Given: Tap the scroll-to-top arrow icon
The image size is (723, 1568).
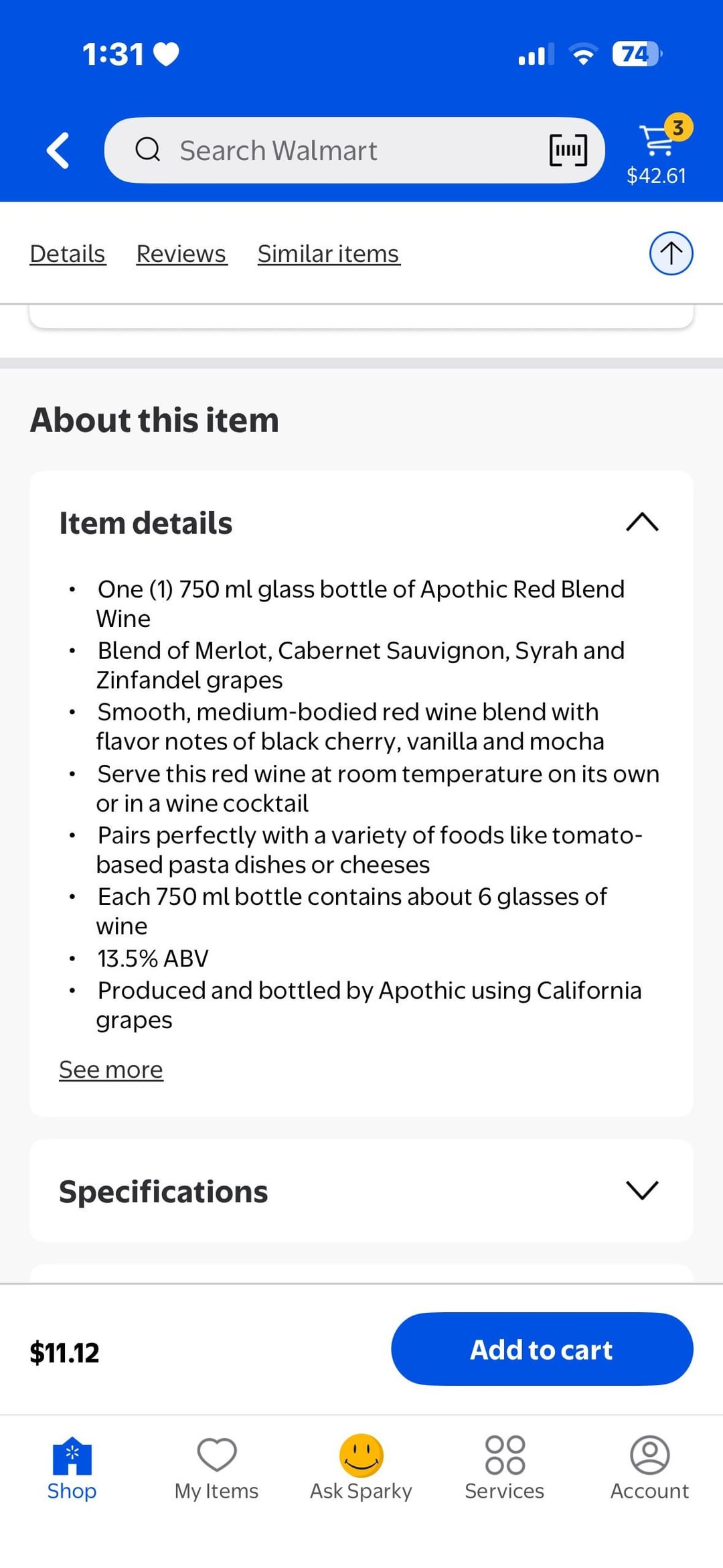Looking at the screenshot, I should pyautogui.click(x=671, y=253).
